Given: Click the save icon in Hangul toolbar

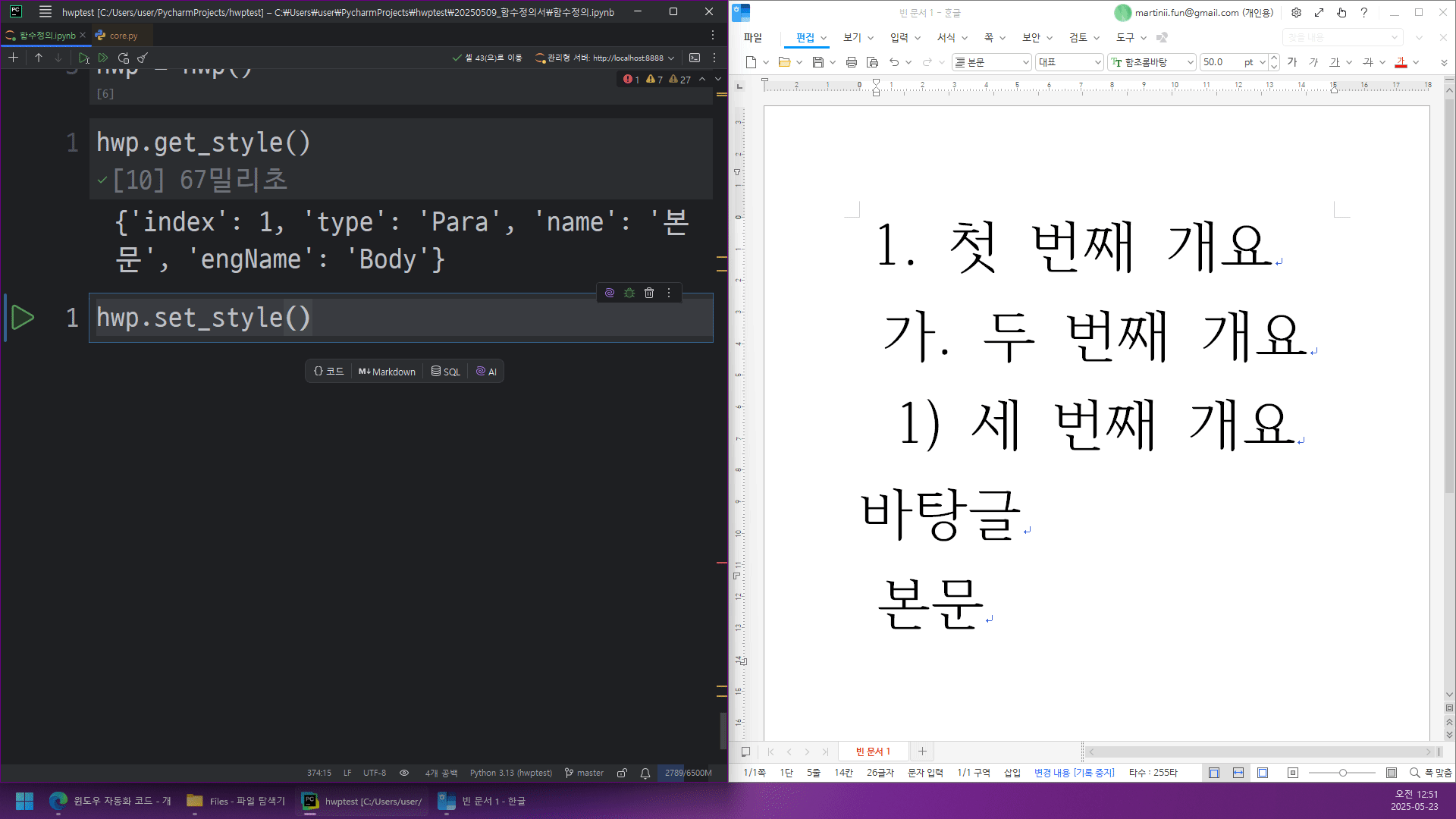Looking at the screenshot, I should coord(817,62).
